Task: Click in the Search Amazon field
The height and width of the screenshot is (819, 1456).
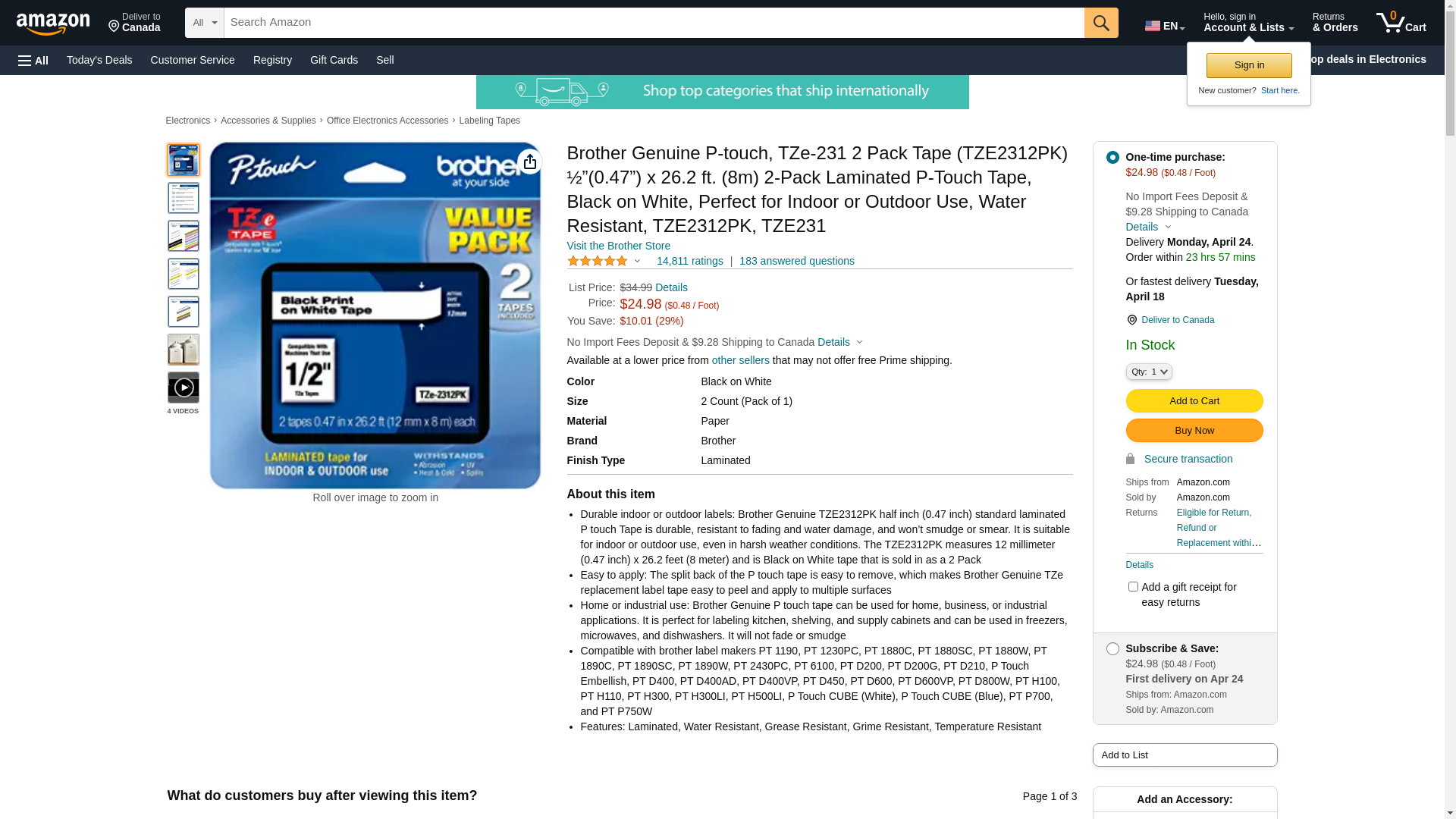Action: tap(654, 23)
